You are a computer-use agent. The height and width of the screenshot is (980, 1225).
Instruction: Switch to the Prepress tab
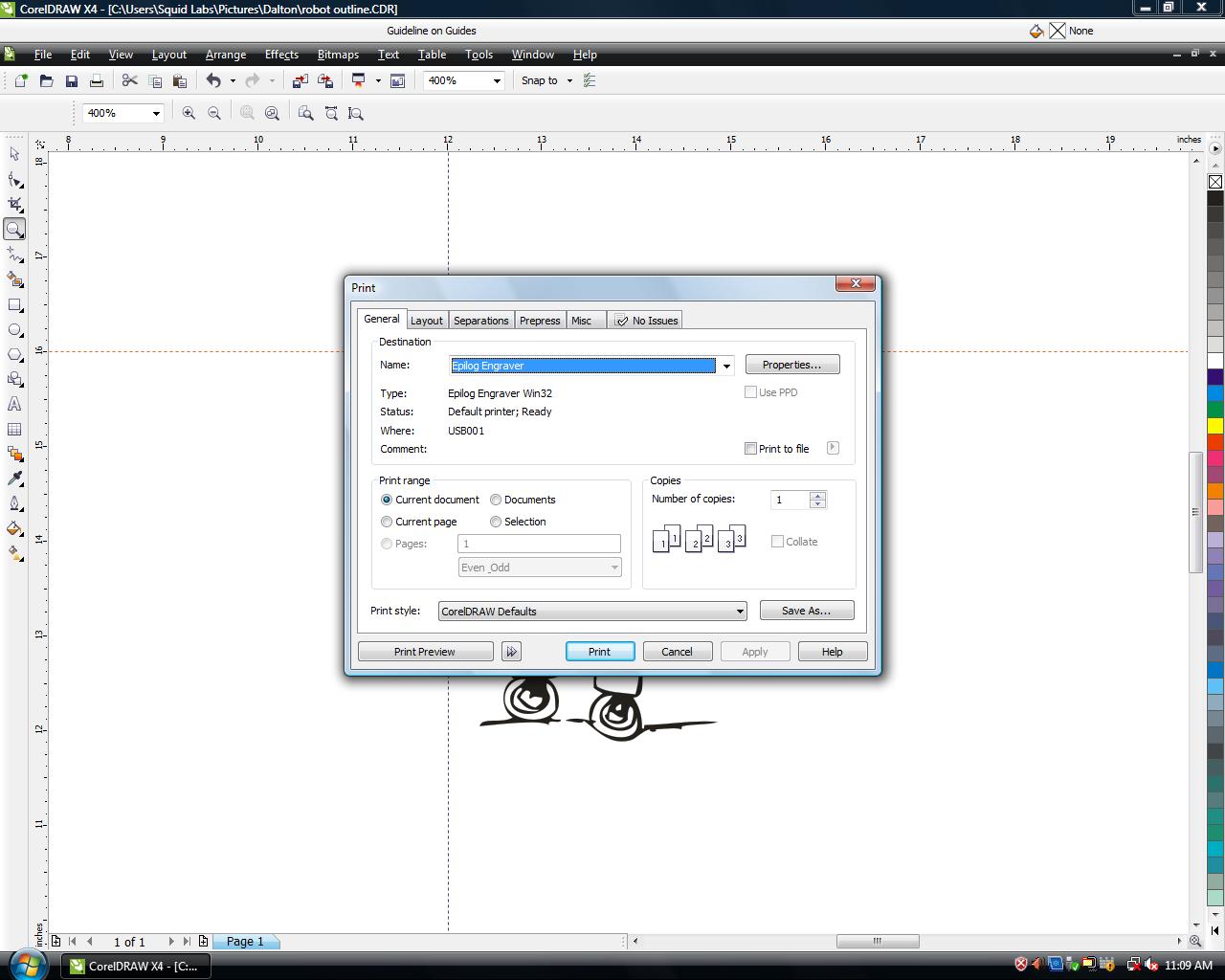pyautogui.click(x=540, y=321)
